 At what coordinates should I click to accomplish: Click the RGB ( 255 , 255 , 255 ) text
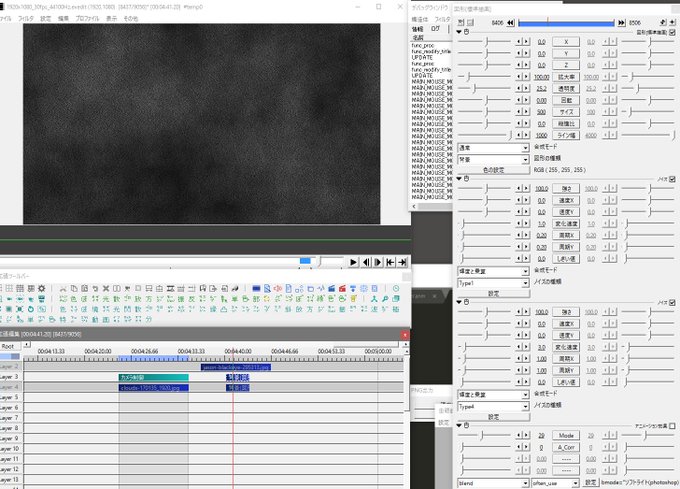click(x=559, y=170)
